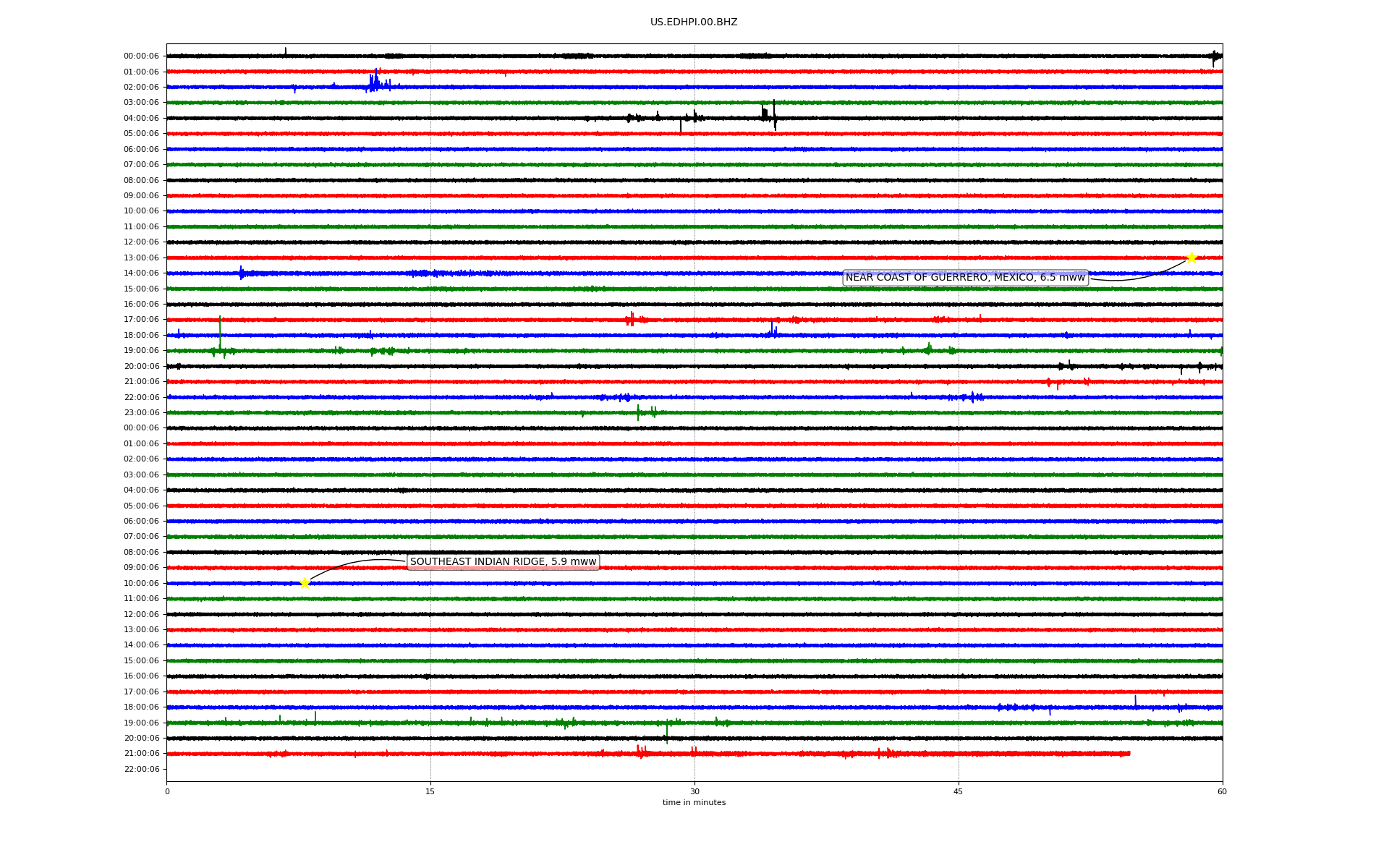1389x868 pixels.
Task: Click the US.EDHPI.00.BHZ plot title
Action: tap(693, 22)
